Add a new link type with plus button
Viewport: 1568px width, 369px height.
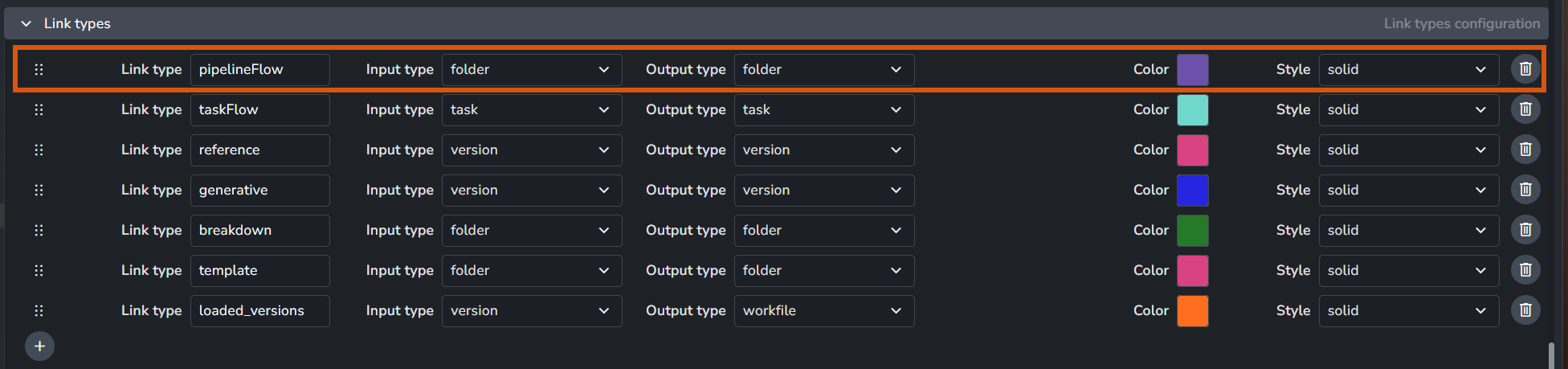click(39, 346)
